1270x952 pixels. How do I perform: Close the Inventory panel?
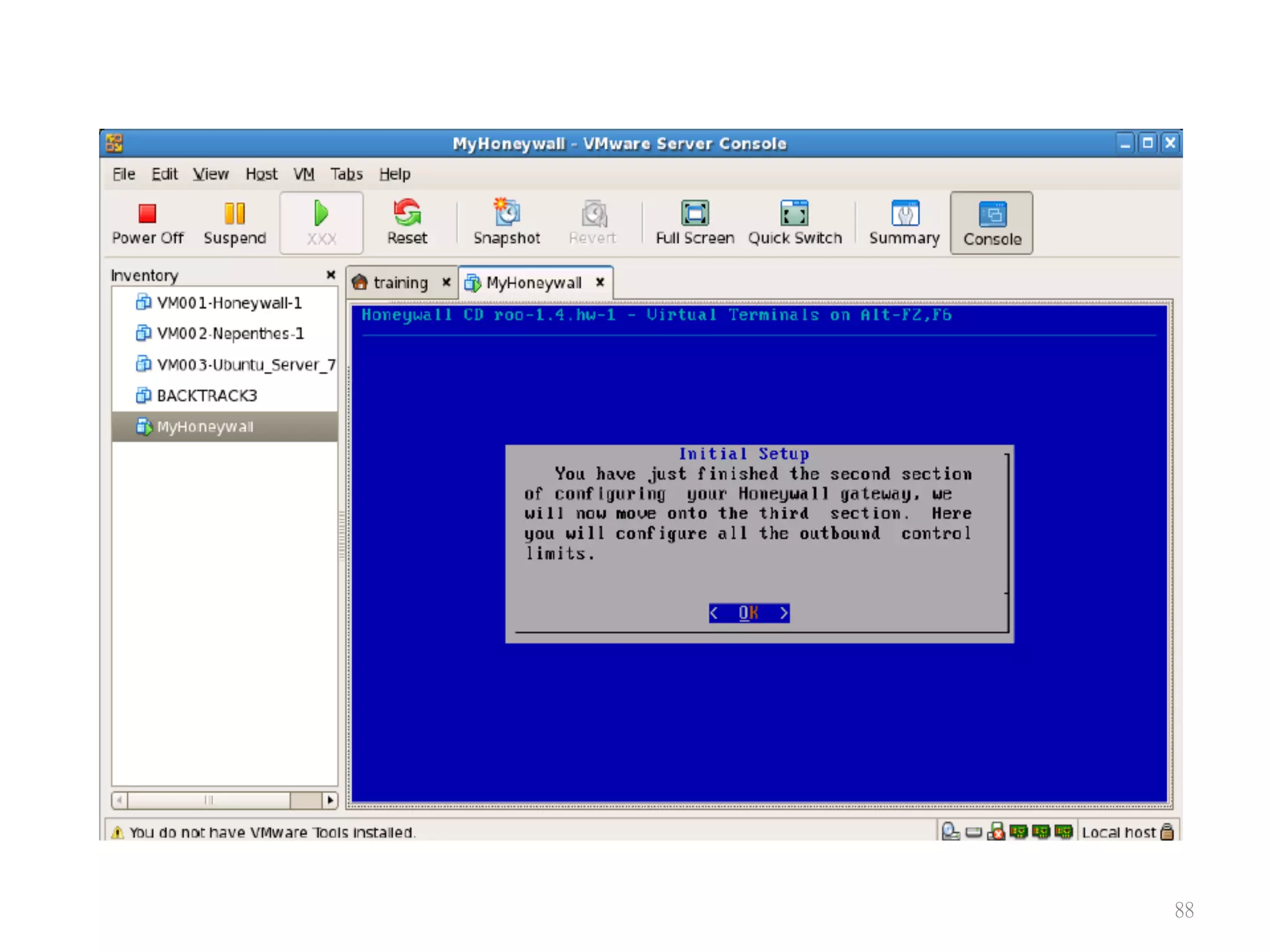(x=331, y=275)
